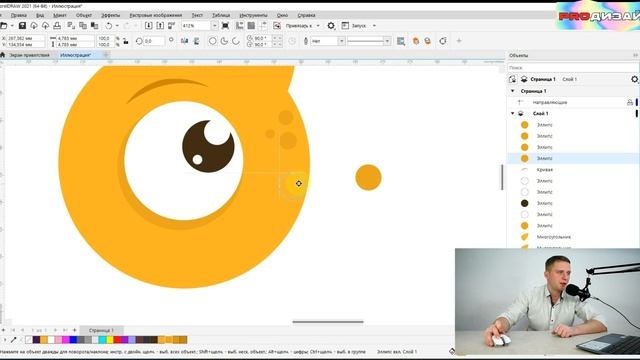This screenshot has height=360, width=640.
Task: Open the Эффекты menu
Action: [x=110, y=15]
